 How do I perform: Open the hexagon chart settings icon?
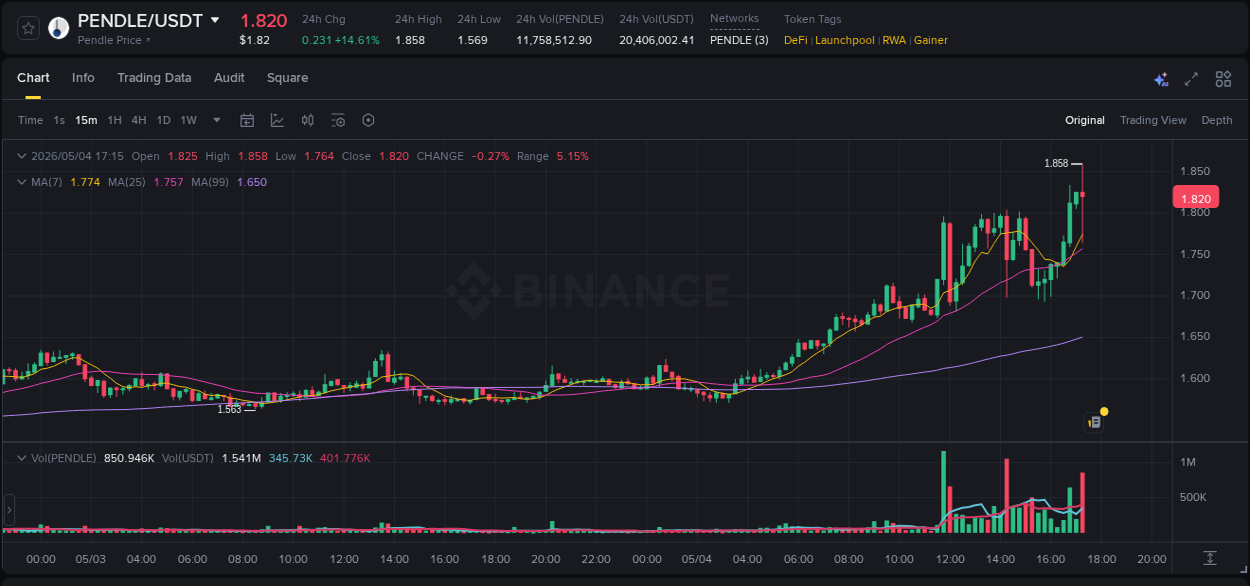(x=368, y=120)
